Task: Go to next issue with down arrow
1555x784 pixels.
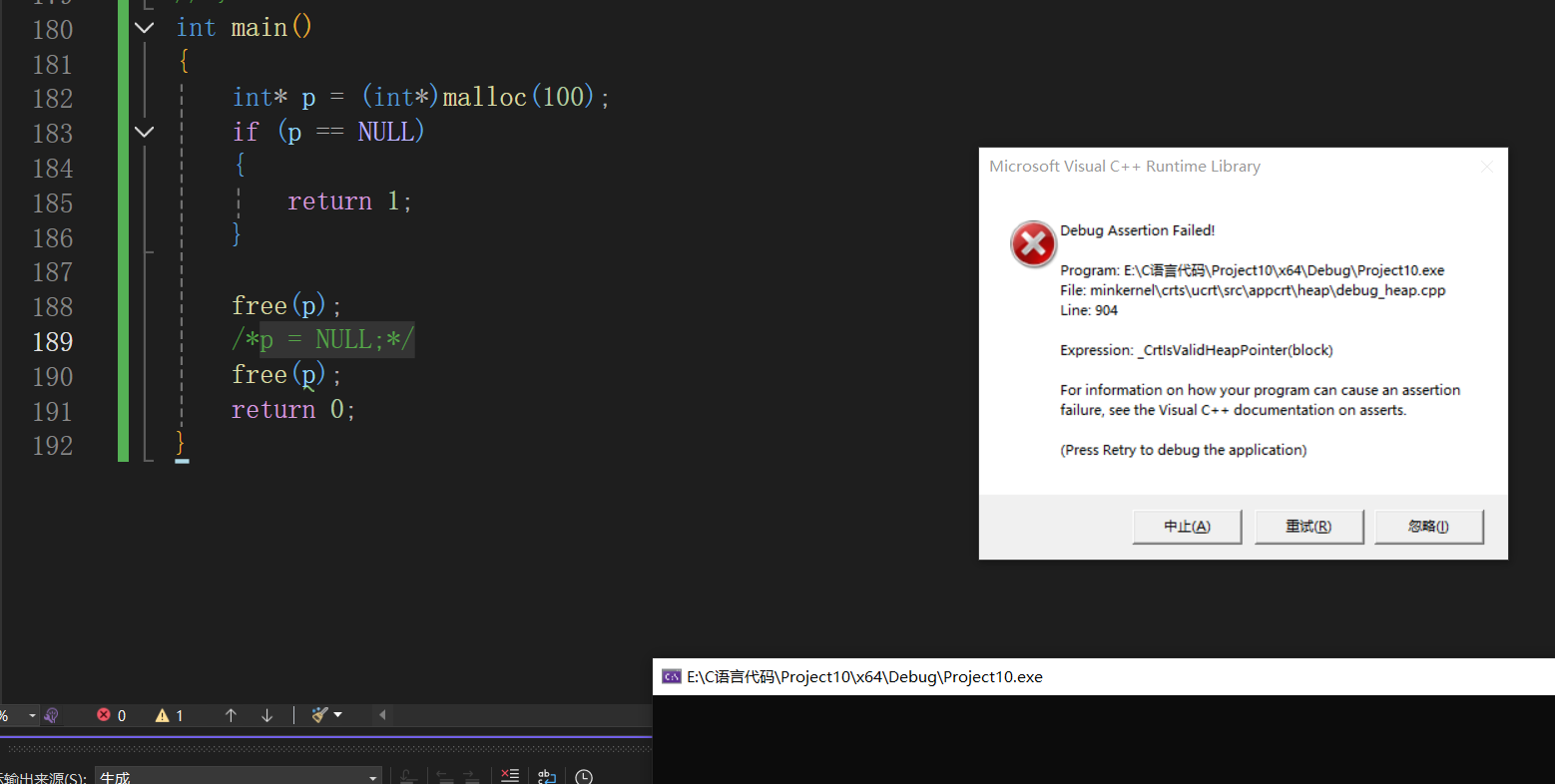Action: coord(266,715)
